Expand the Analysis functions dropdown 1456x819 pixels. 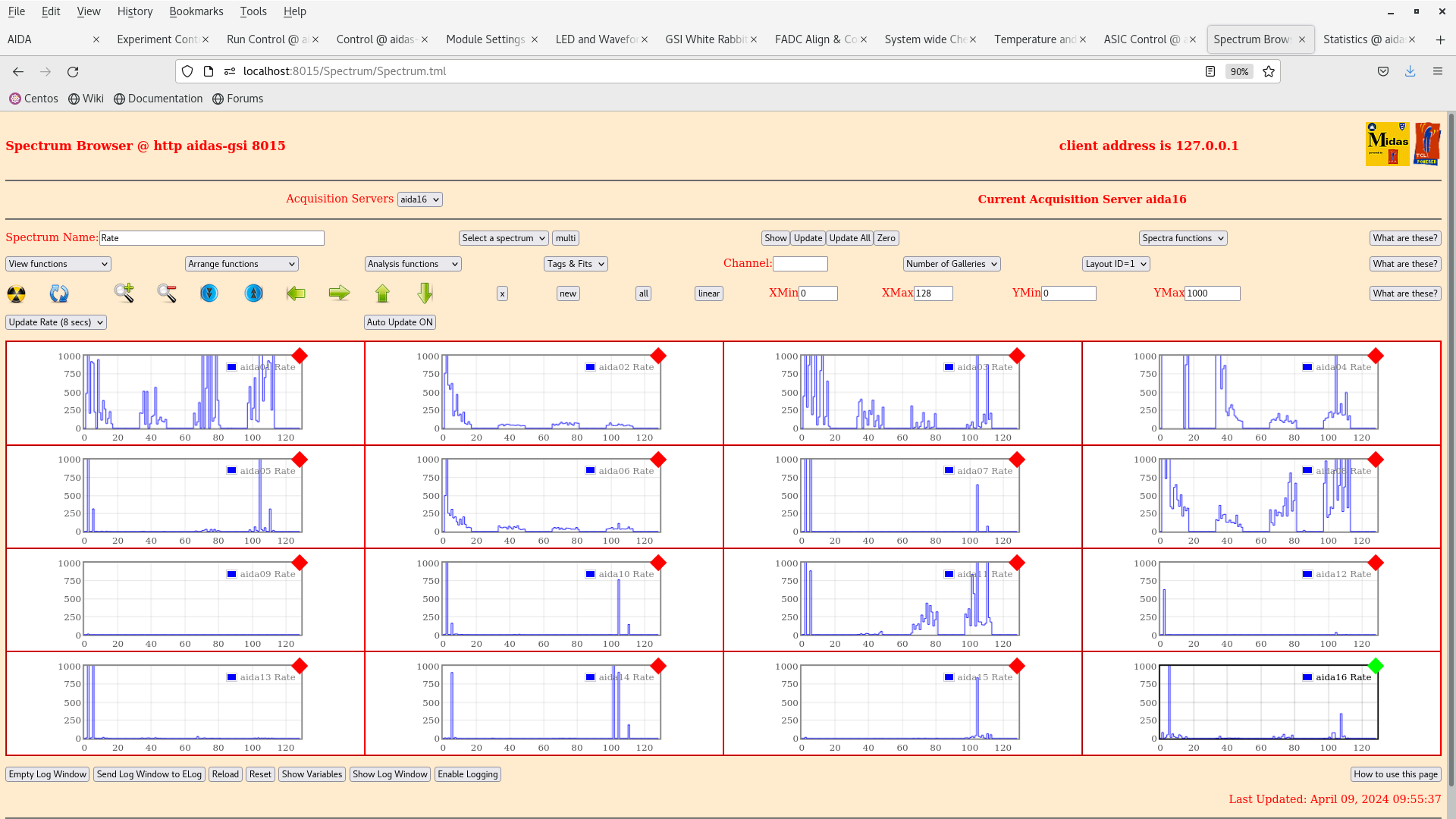(413, 264)
